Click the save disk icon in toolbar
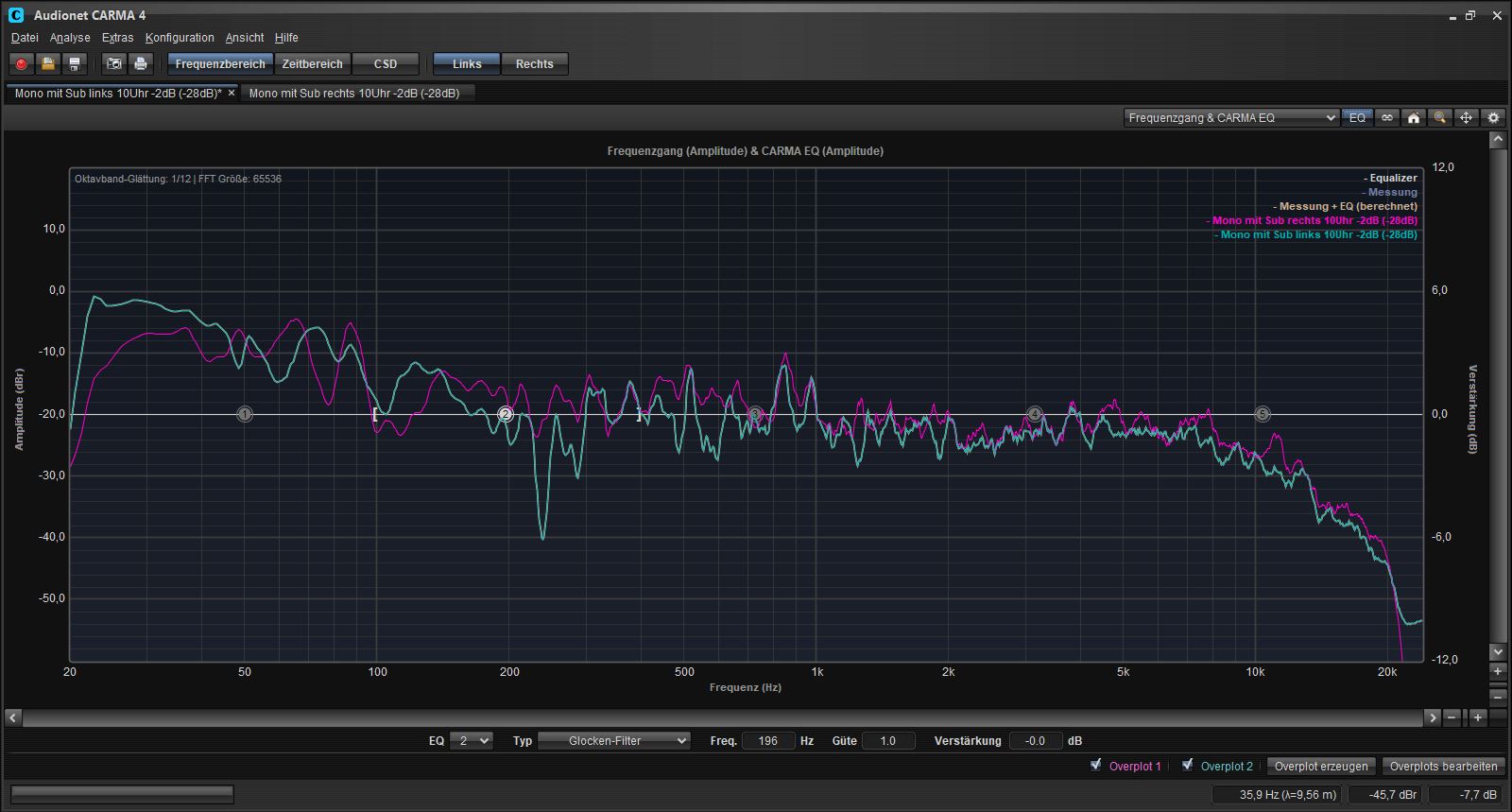1512x812 pixels. [75, 64]
